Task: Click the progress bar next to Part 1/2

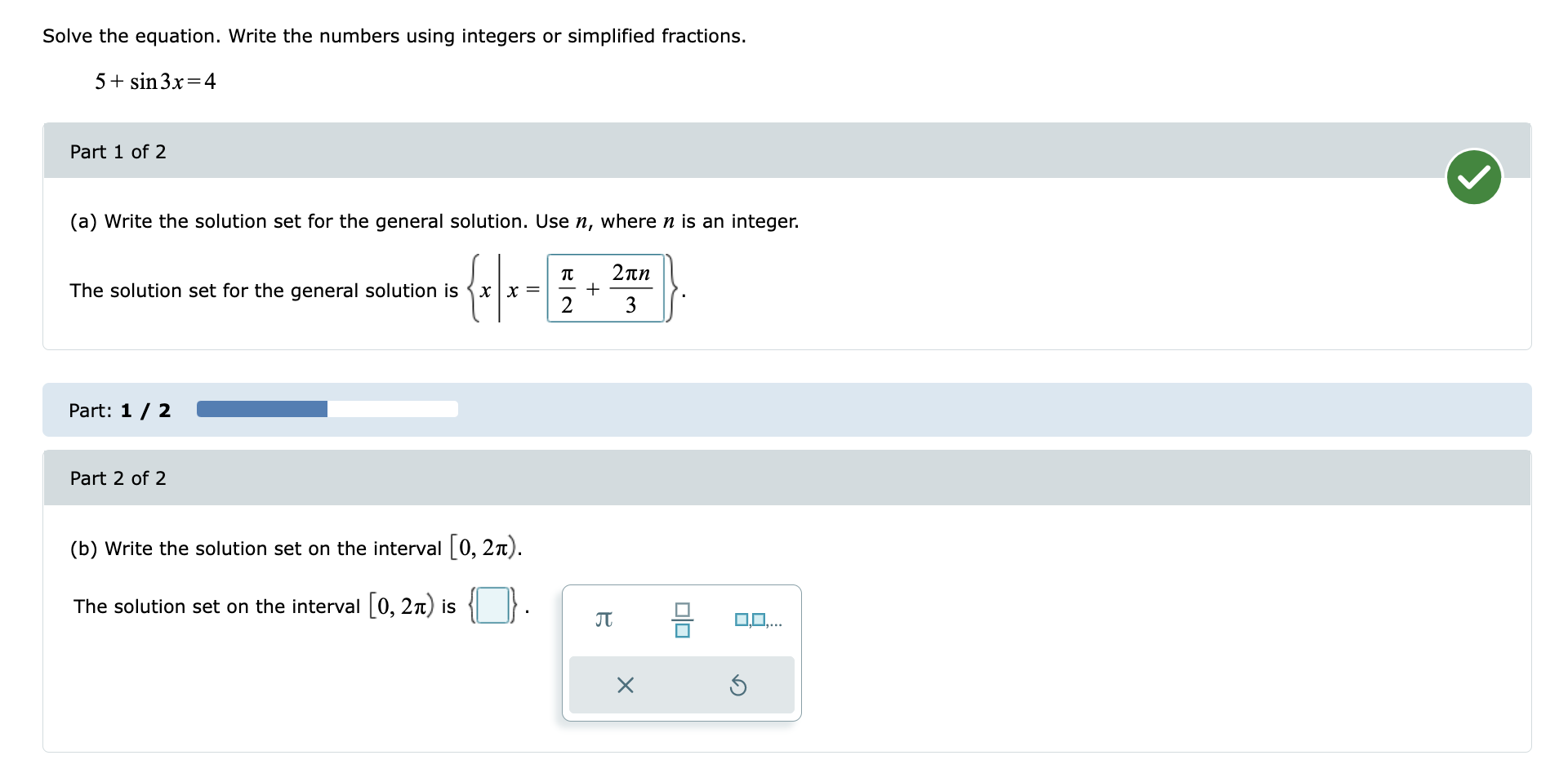Action: [x=327, y=409]
